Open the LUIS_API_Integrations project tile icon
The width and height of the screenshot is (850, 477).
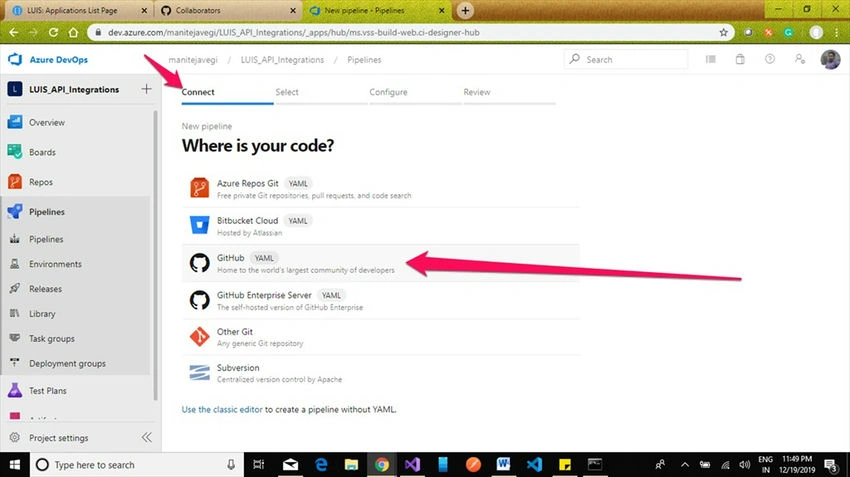coord(15,89)
